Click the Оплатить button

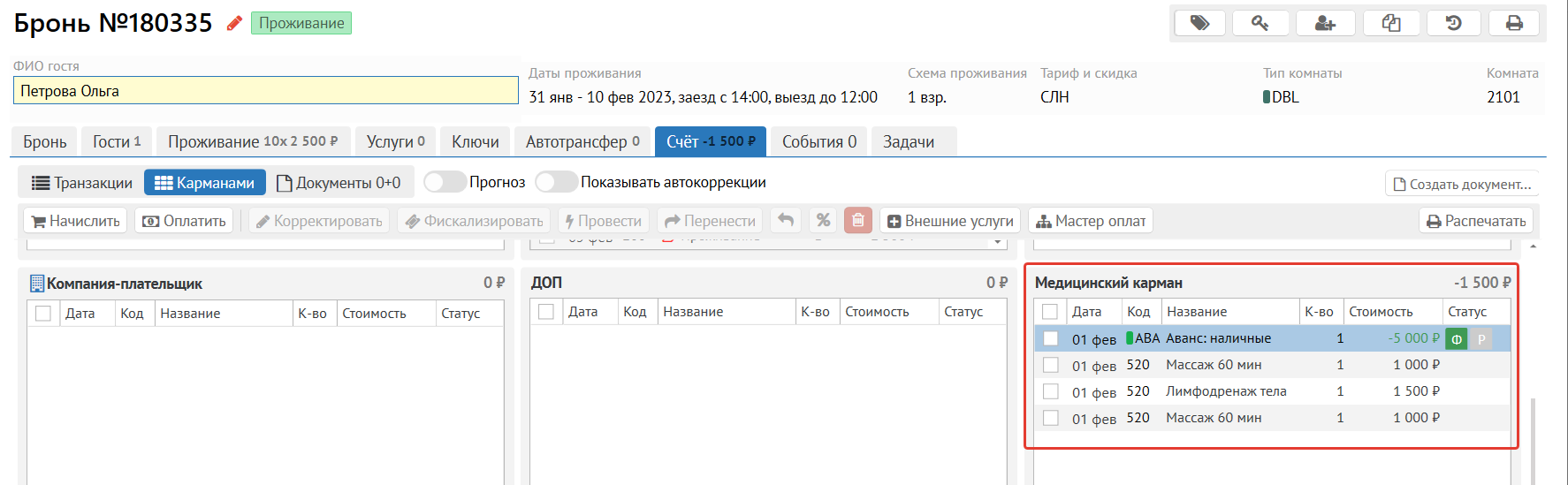tap(184, 221)
